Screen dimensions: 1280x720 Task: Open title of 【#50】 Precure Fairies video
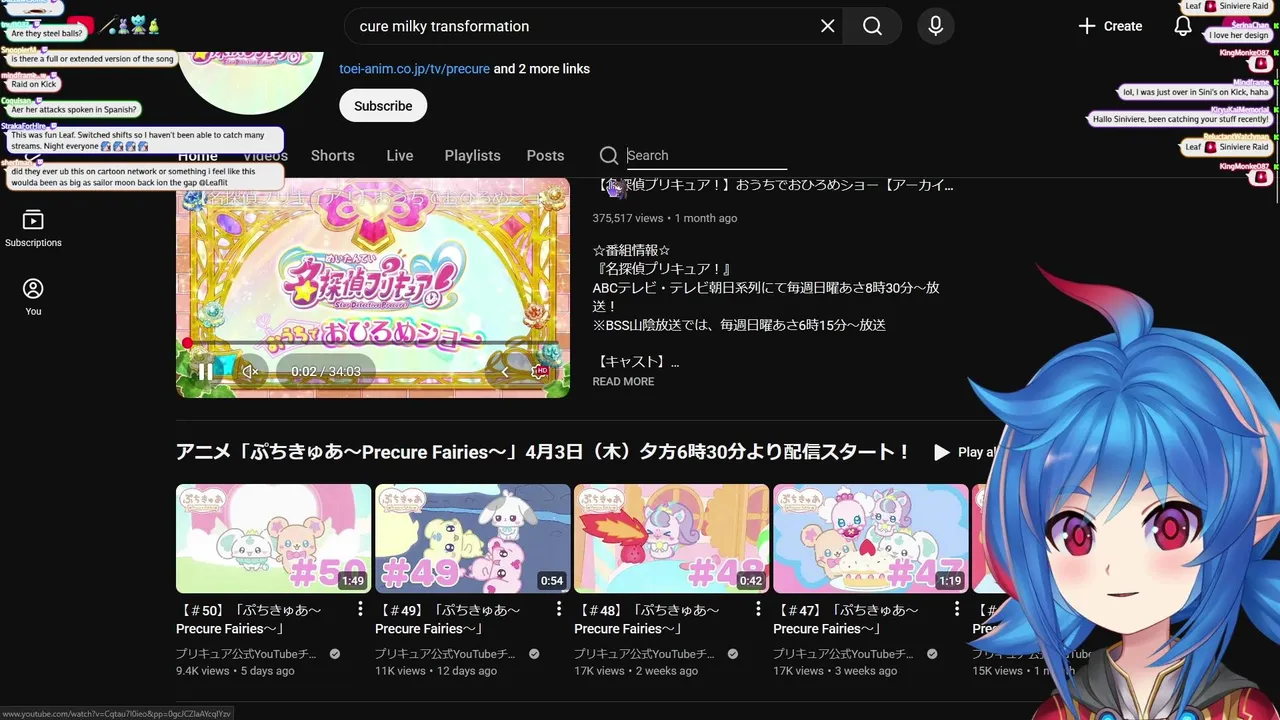pos(249,619)
